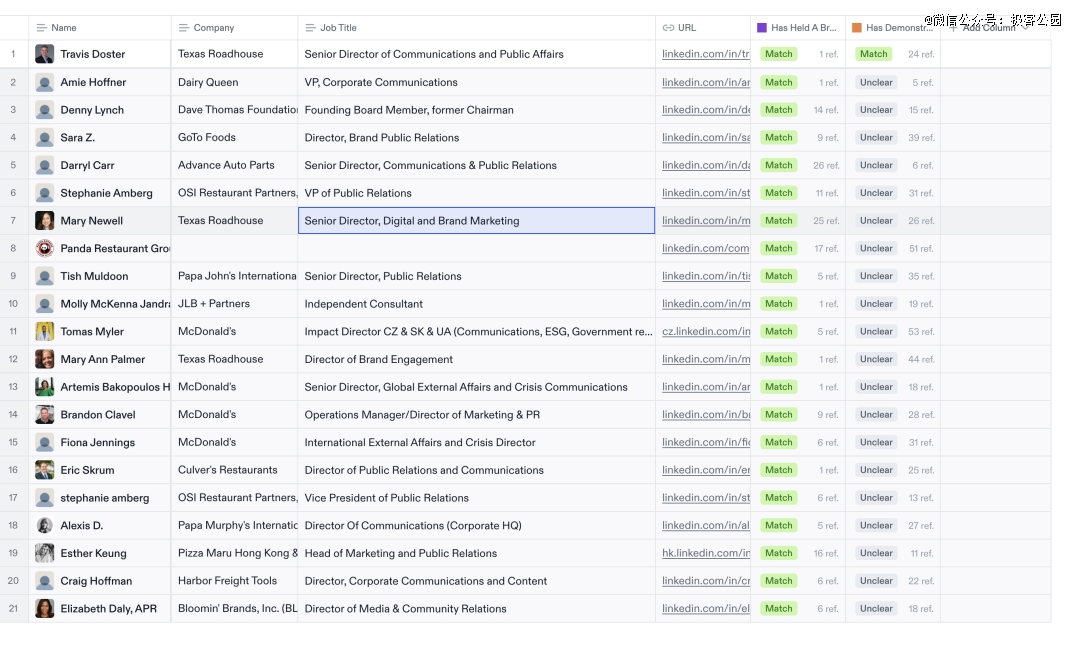Click the orange square icon in column header
Screen dimensions: 1080x646
857,28
